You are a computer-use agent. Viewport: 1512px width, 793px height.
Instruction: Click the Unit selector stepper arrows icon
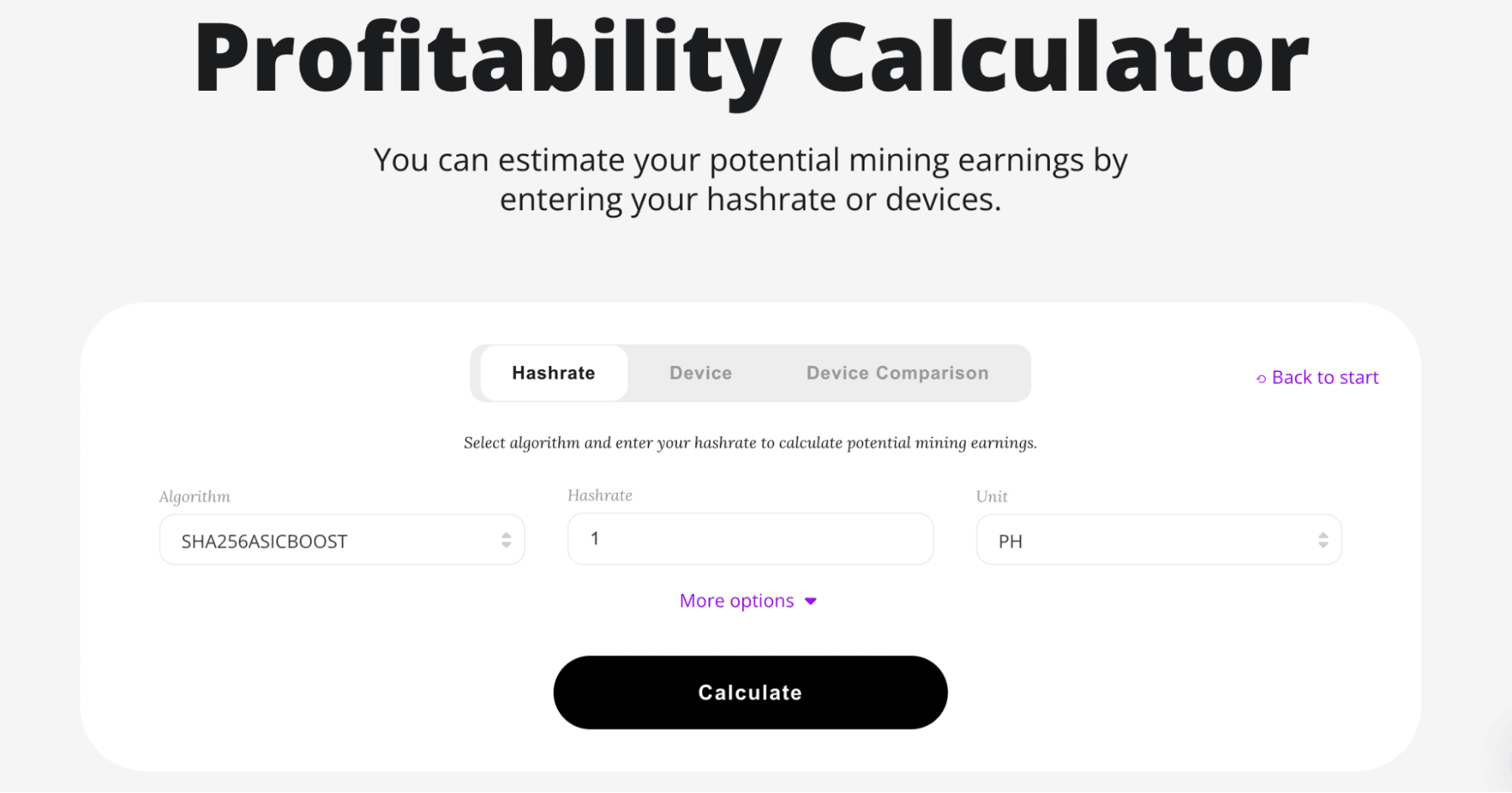[1322, 539]
